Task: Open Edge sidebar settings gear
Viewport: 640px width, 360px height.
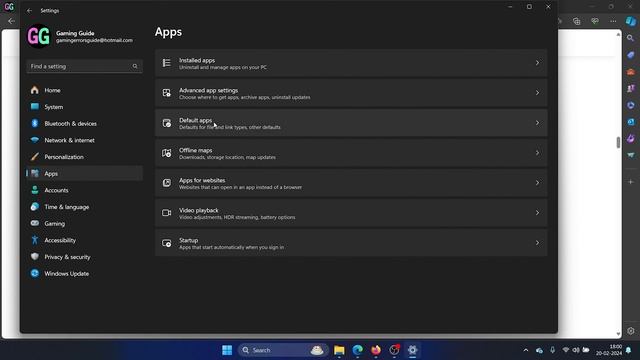Action: click(x=631, y=331)
